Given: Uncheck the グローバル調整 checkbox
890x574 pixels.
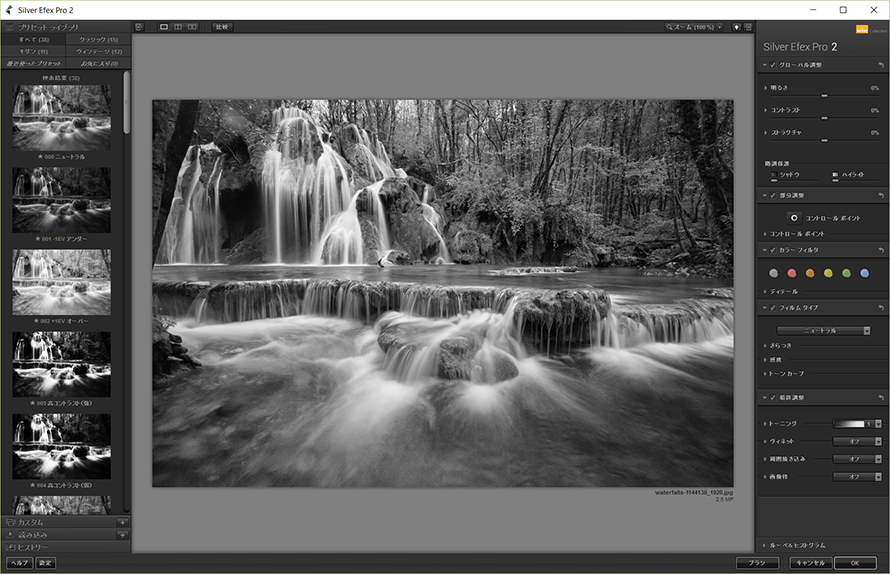Looking at the screenshot, I should pos(773,65).
